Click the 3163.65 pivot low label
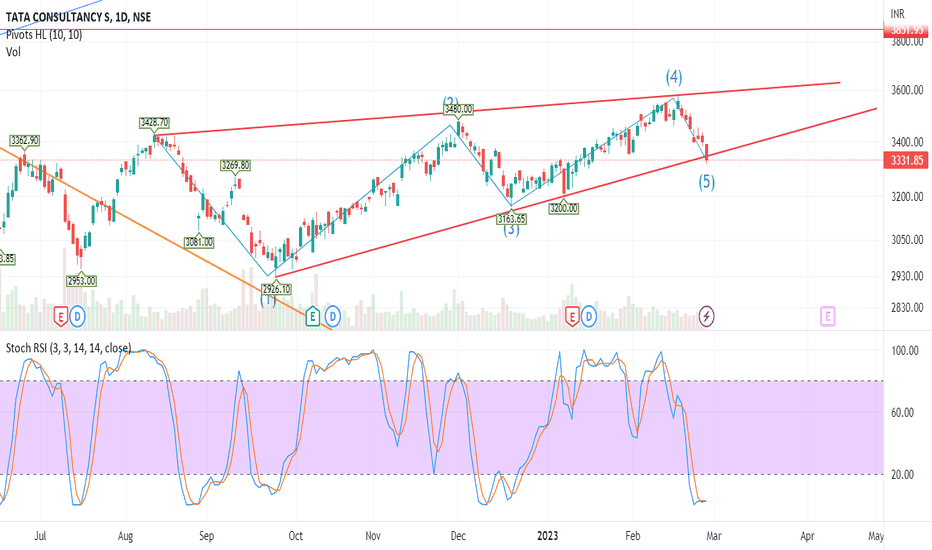Screen dimensions: 932x550 click(511, 219)
